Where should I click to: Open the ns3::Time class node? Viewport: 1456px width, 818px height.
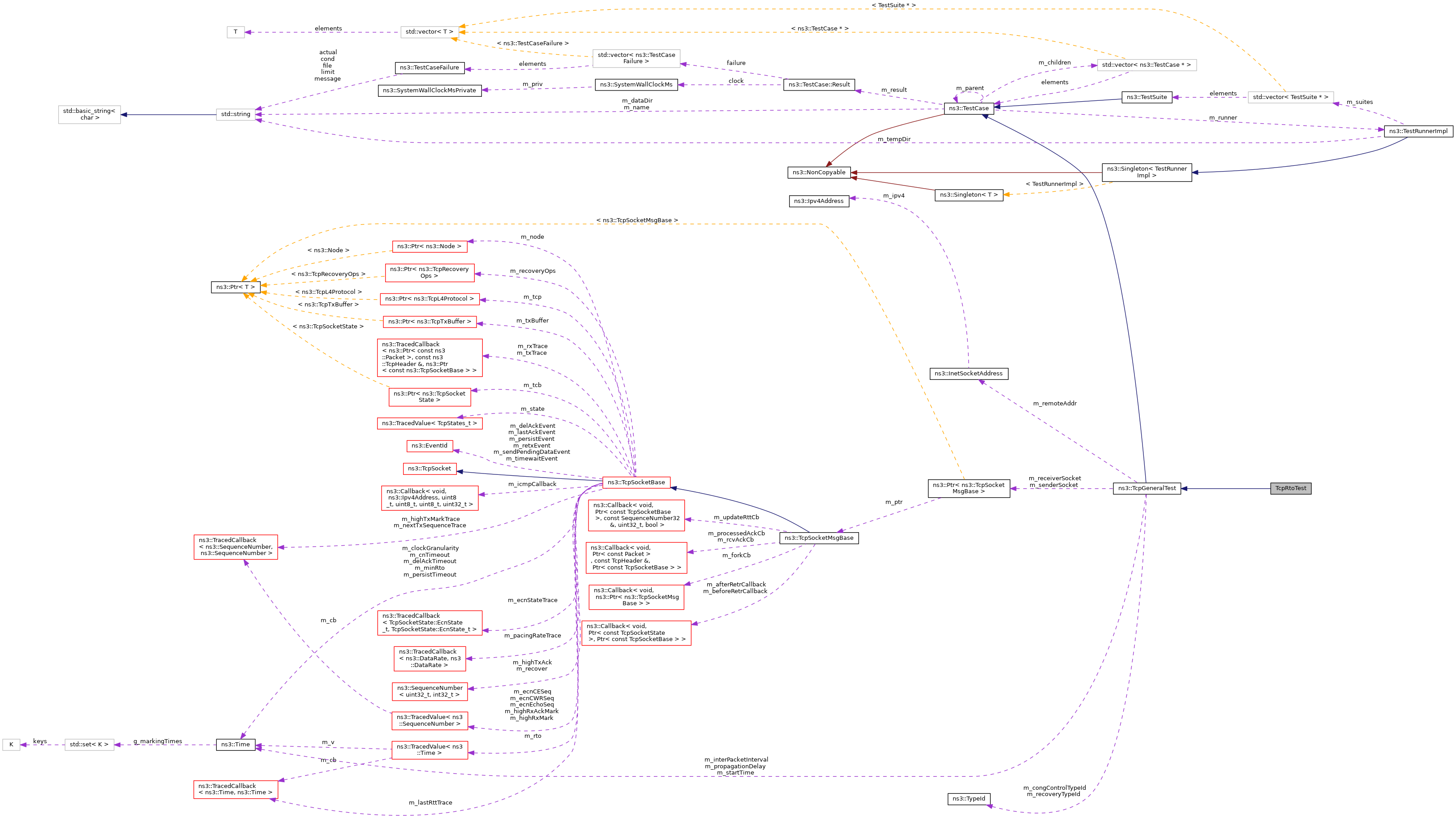pyautogui.click(x=235, y=745)
